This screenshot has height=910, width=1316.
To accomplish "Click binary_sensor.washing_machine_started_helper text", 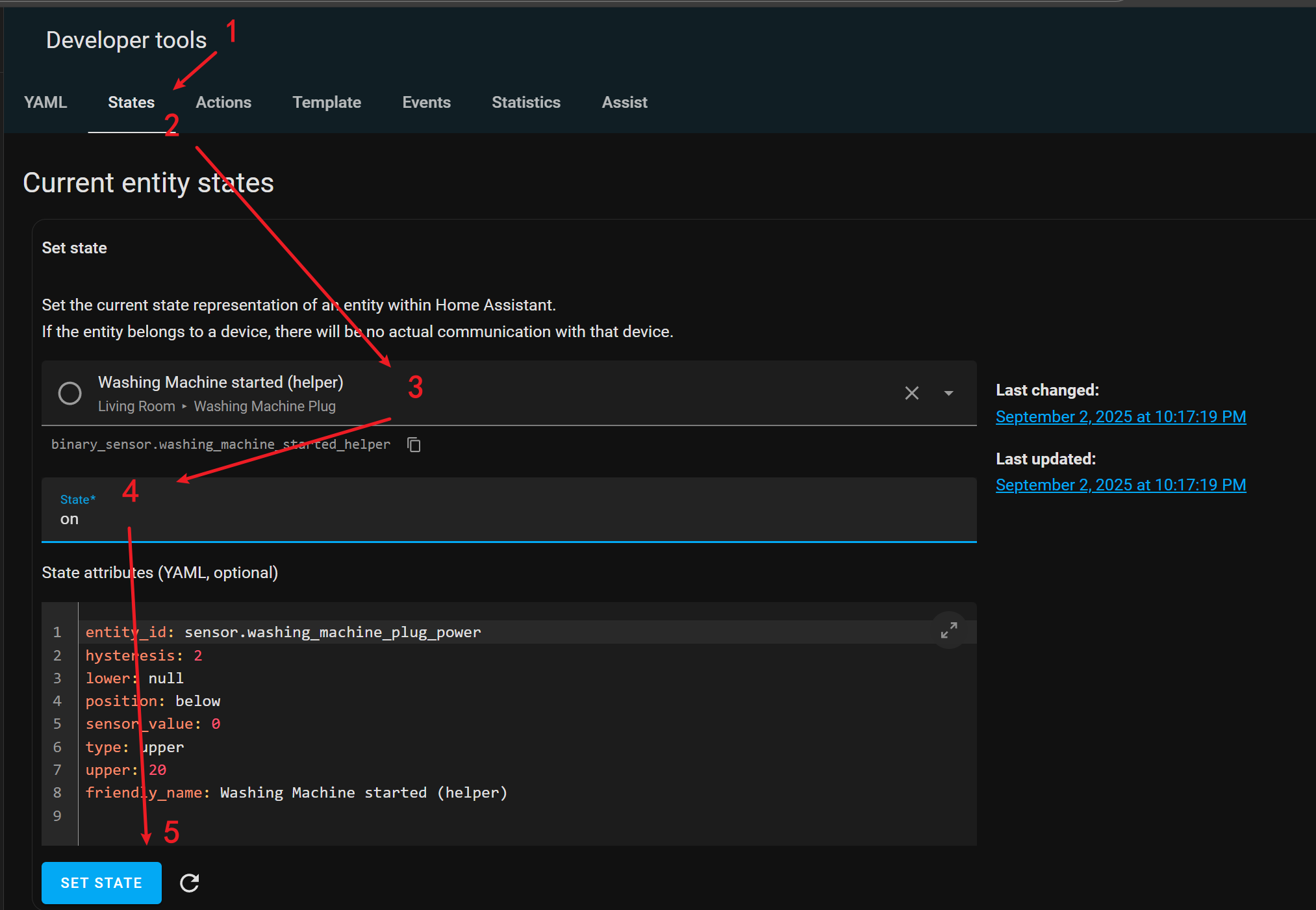I will click(x=221, y=444).
